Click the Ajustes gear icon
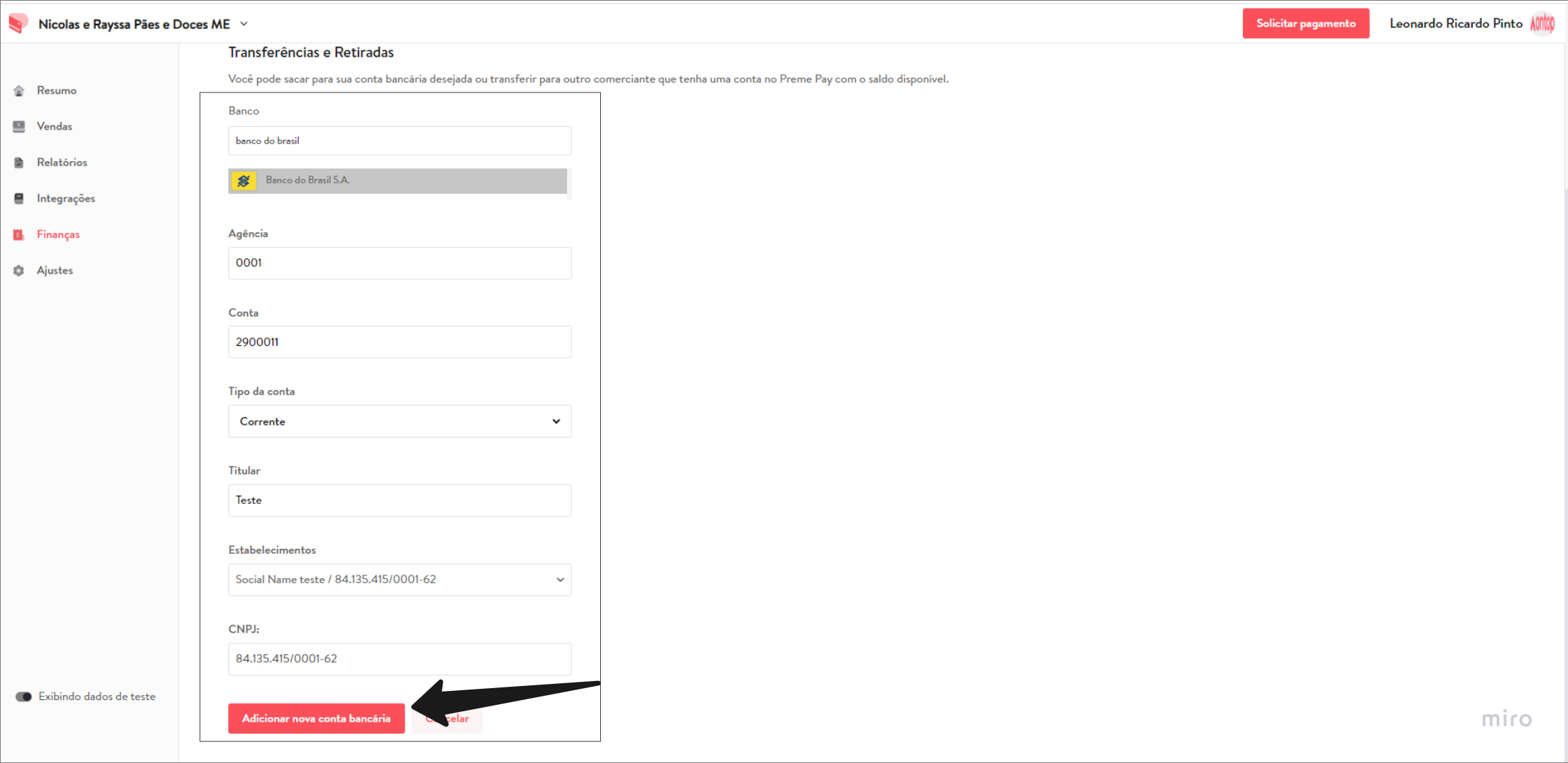1568x763 pixels. tap(19, 270)
